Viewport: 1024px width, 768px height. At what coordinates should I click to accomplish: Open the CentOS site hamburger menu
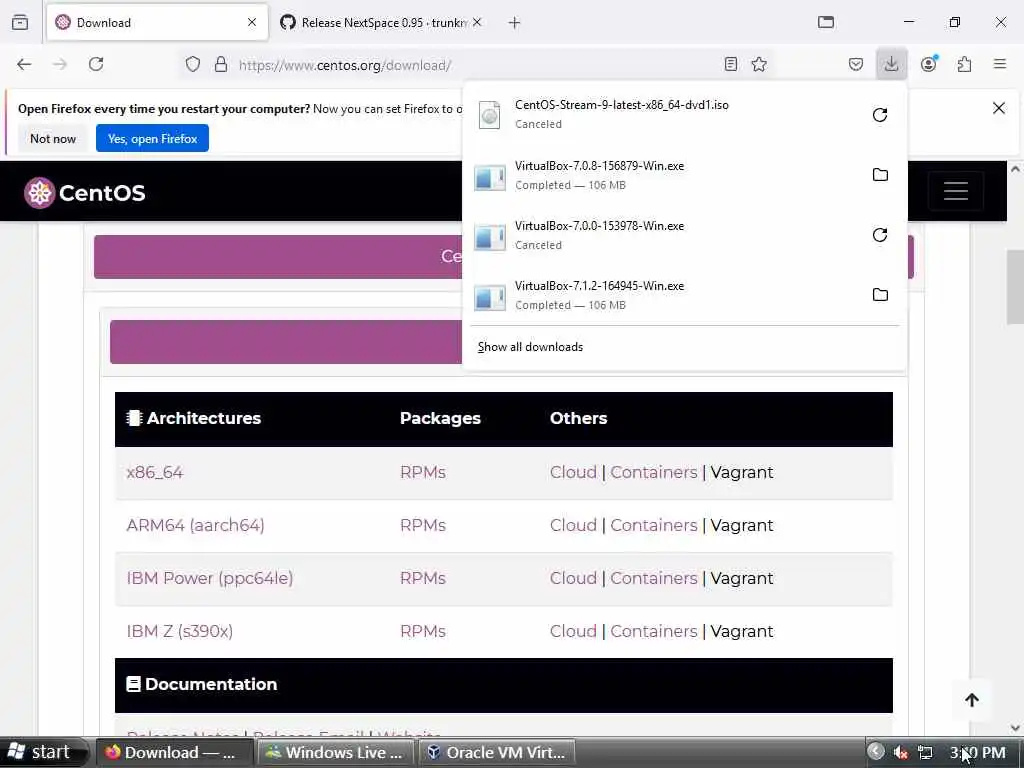tap(955, 191)
